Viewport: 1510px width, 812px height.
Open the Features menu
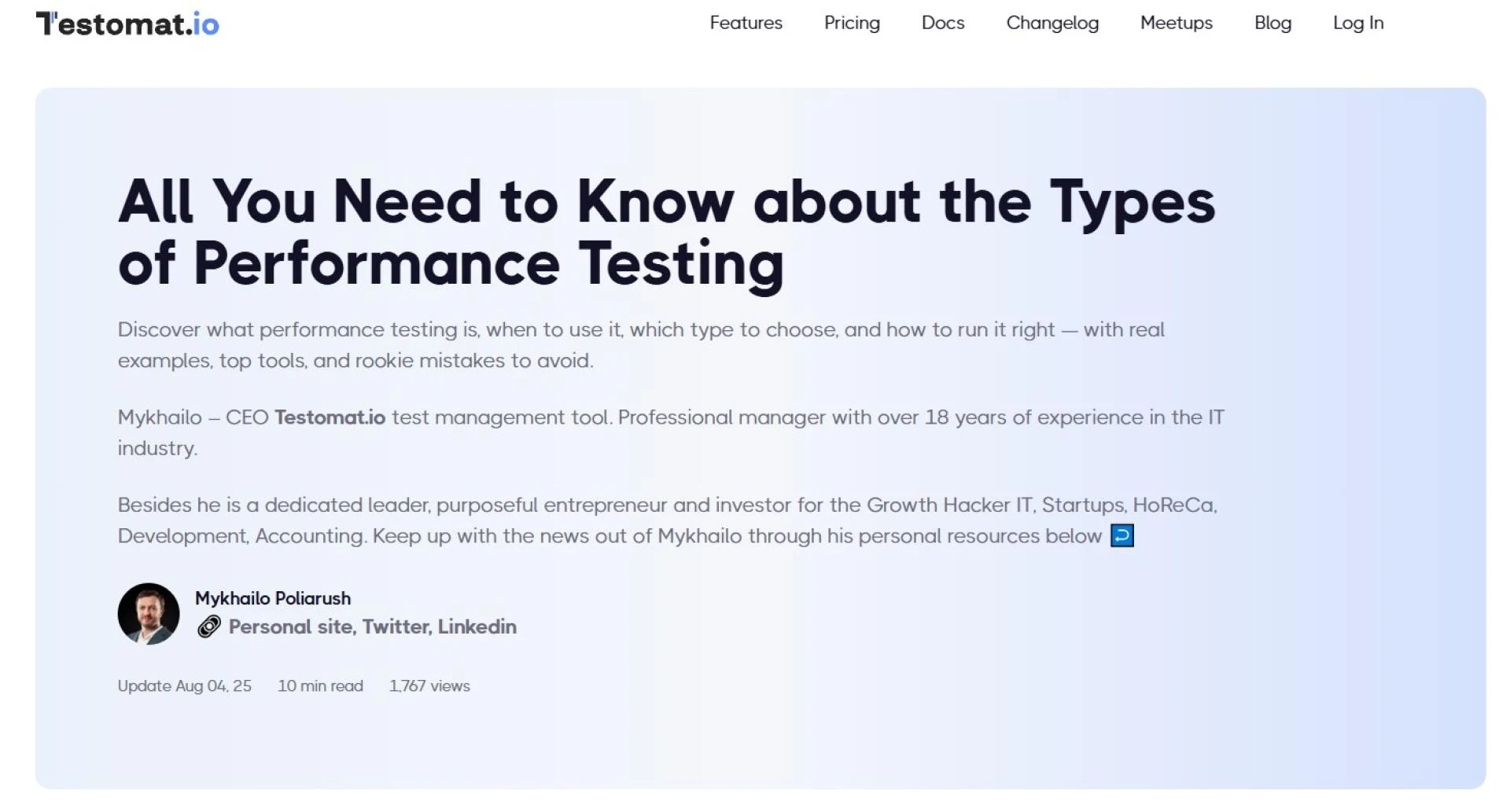[746, 23]
